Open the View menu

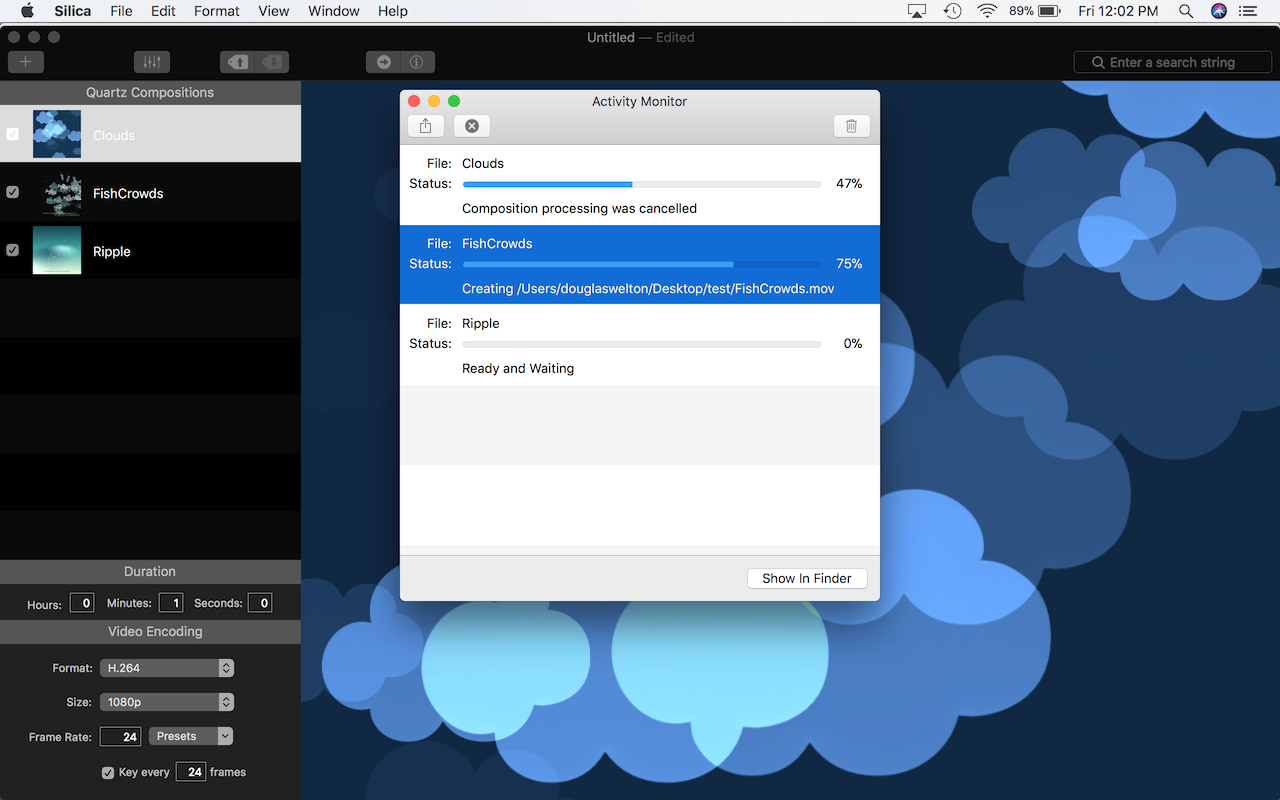tap(274, 11)
